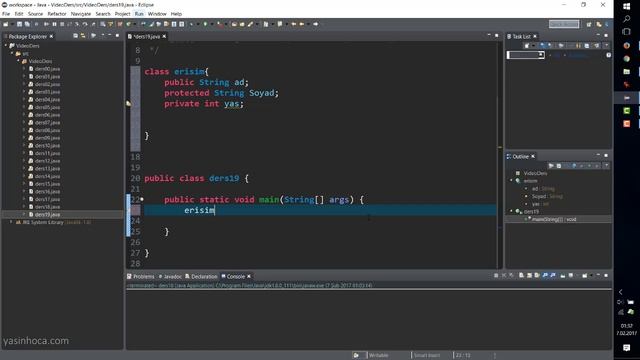
Task: Toggle Smart Insert mode in status bar
Action: 427,355
